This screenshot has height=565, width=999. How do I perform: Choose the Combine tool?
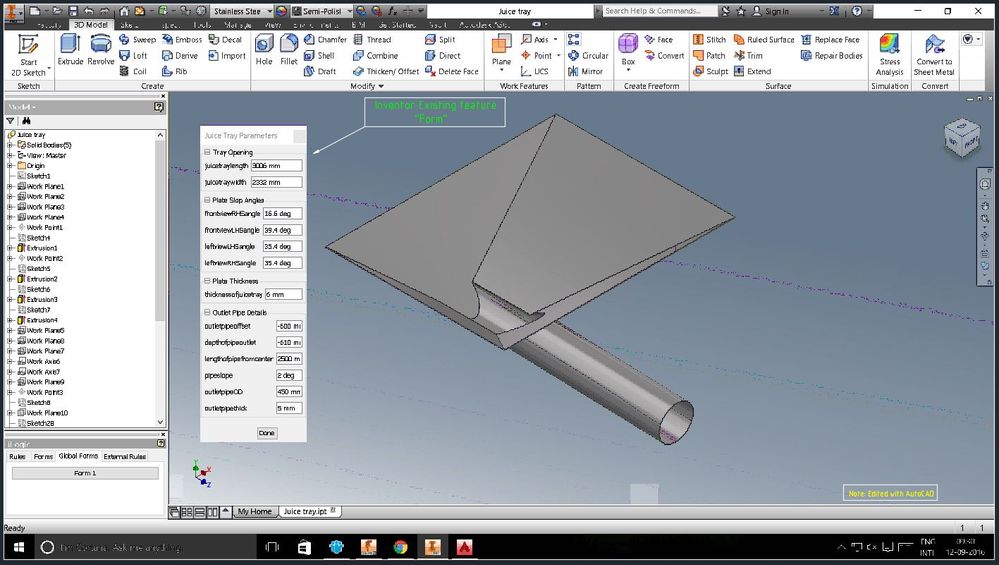(376, 55)
